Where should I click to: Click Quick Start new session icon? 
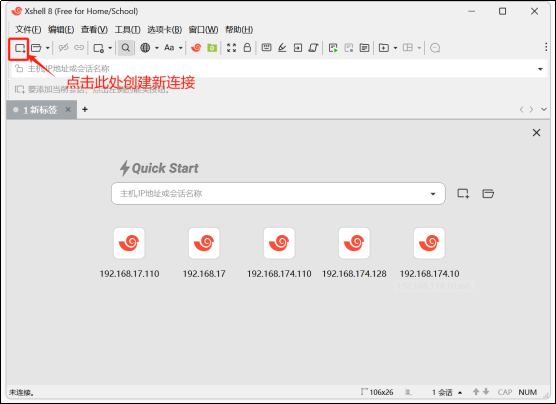pos(463,194)
